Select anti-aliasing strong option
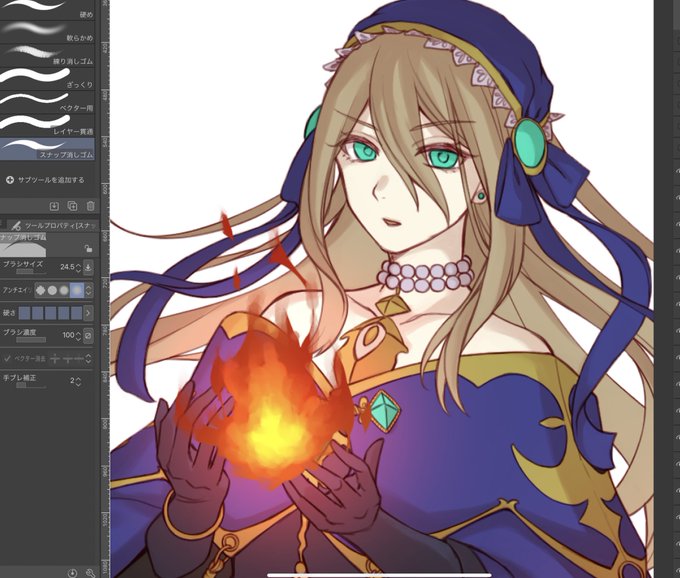Image resolution: width=680 pixels, height=578 pixels. (76, 290)
